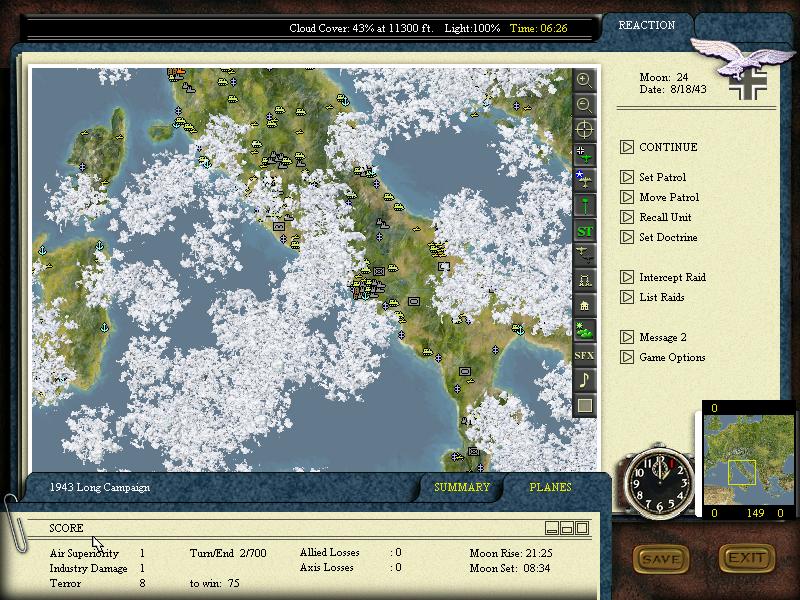Click CONTINUE to advance the turn
Viewport: 800px width, 600px height.
tap(668, 147)
